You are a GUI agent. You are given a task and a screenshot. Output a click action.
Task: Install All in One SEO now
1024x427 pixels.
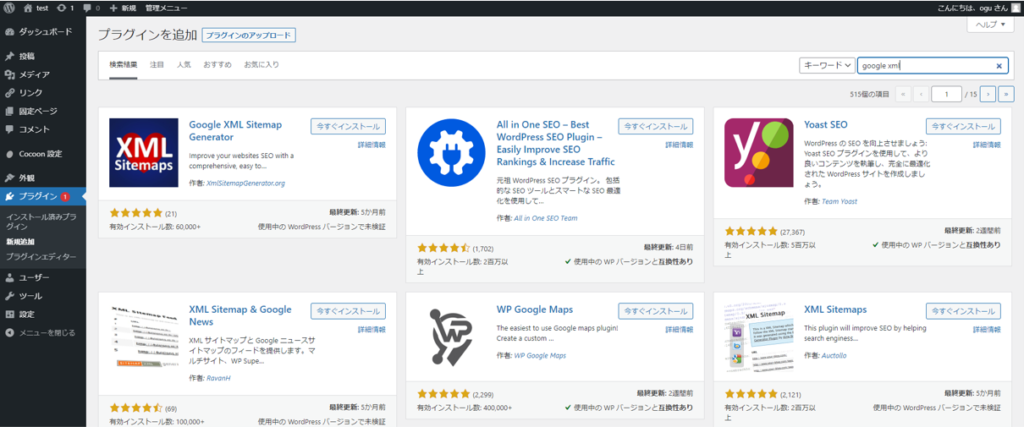tap(656, 126)
